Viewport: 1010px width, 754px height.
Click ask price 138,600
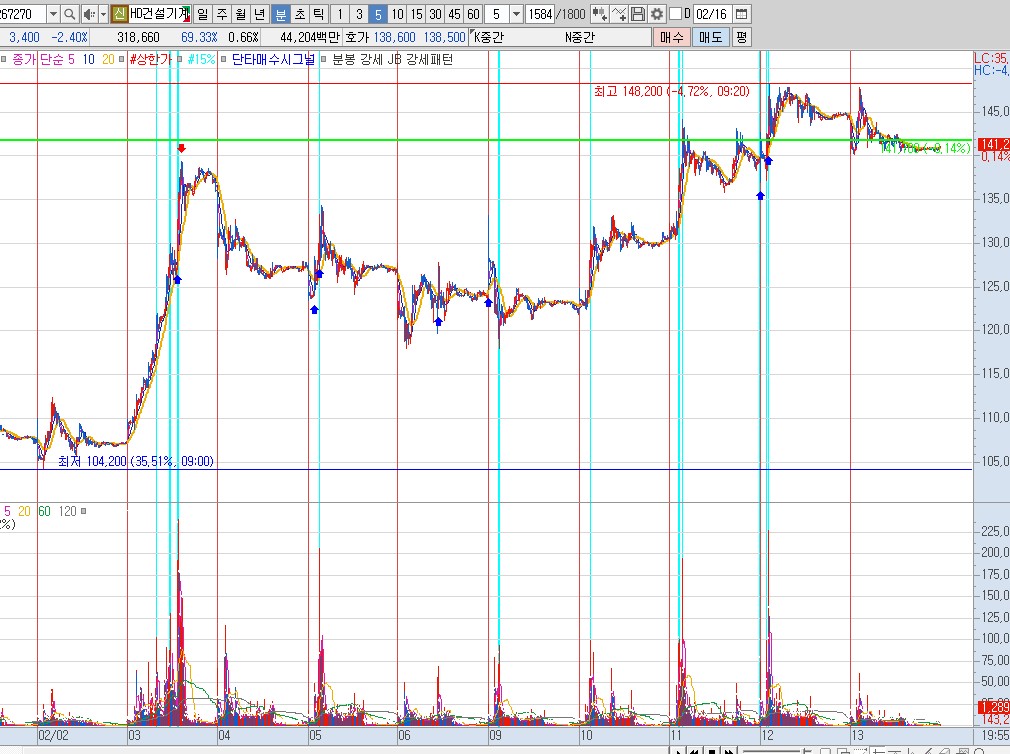point(394,37)
